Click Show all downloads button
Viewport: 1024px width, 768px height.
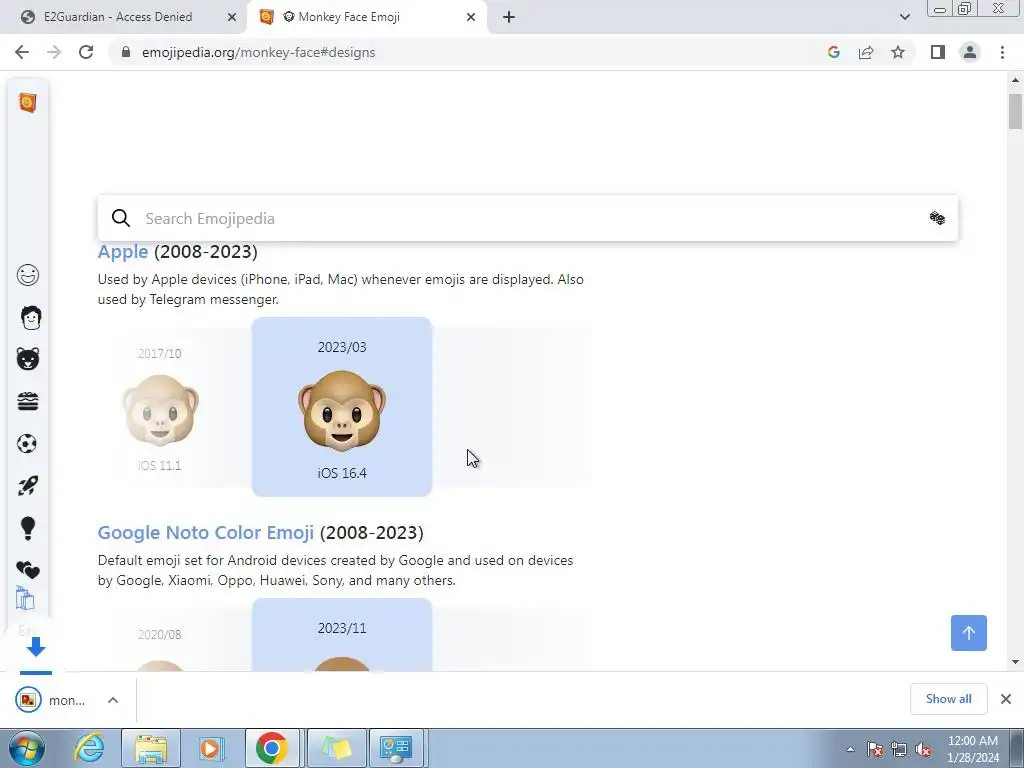click(948, 699)
